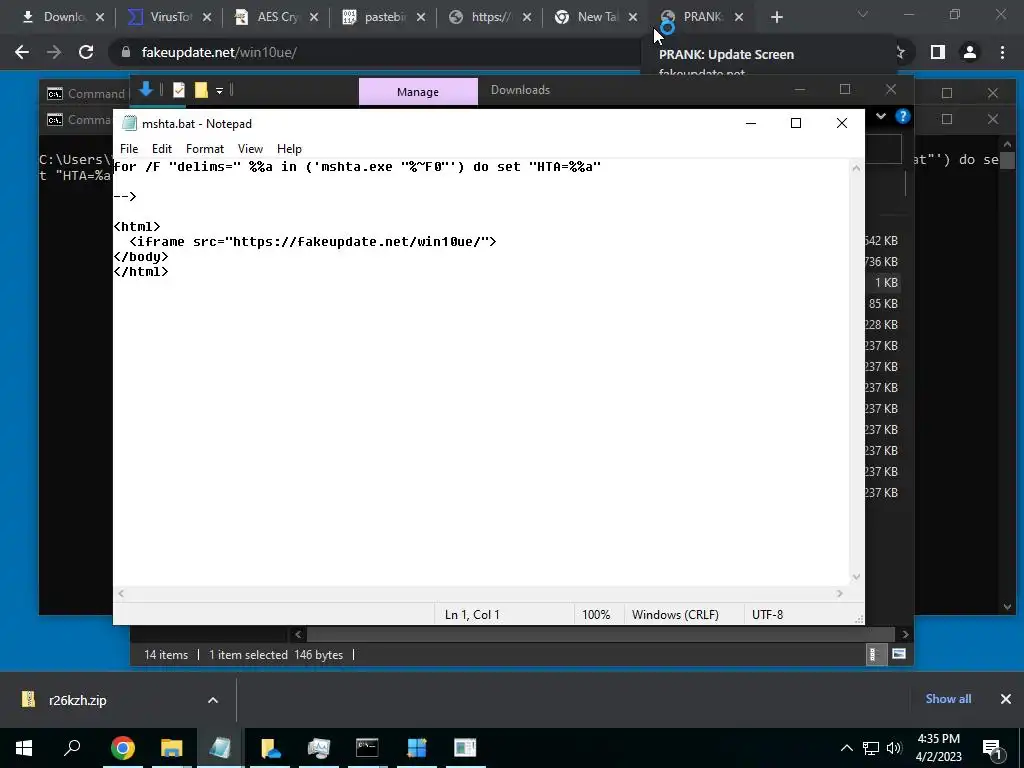
Task: Click the iframe src line in Notepad
Action: point(312,242)
